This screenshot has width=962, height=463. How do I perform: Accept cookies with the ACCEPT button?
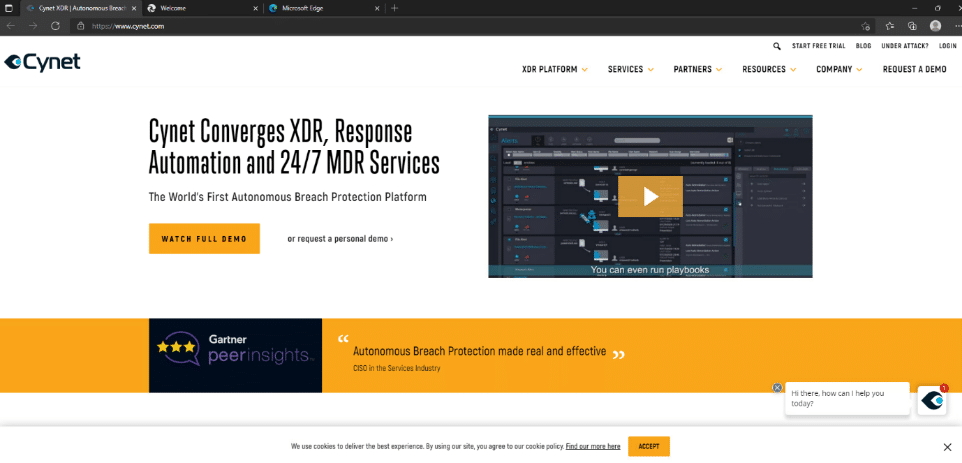[x=648, y=446]
